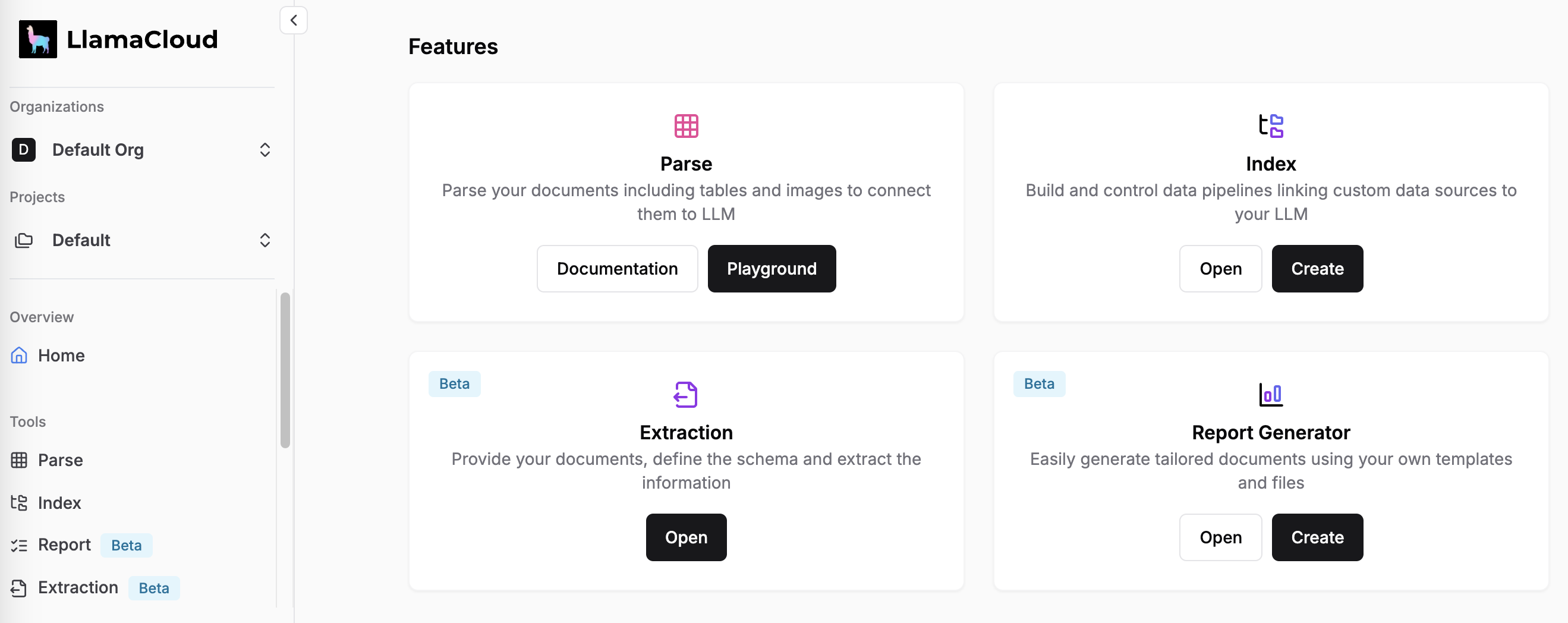Click the LlamaCloud llama logo icon
This screenshot has width=1568, height=623.
37,40
